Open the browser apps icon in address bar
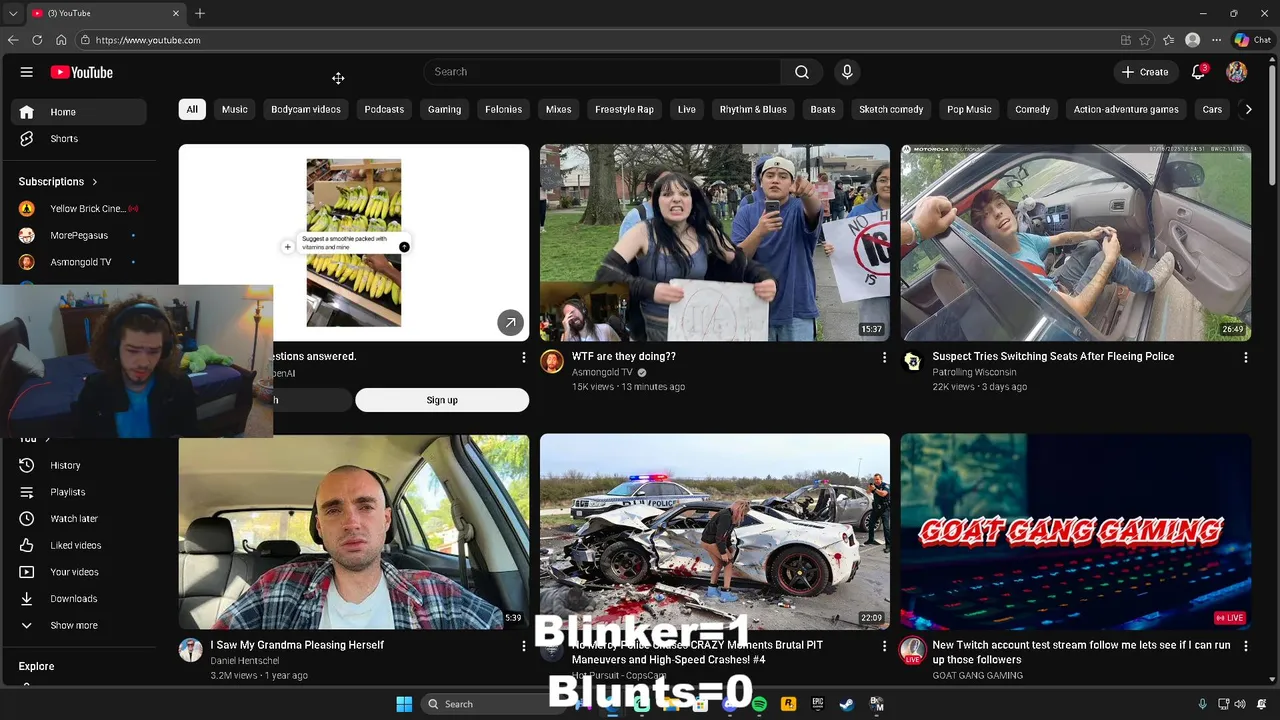1280x720 pixels. [x=1126, y=40]
